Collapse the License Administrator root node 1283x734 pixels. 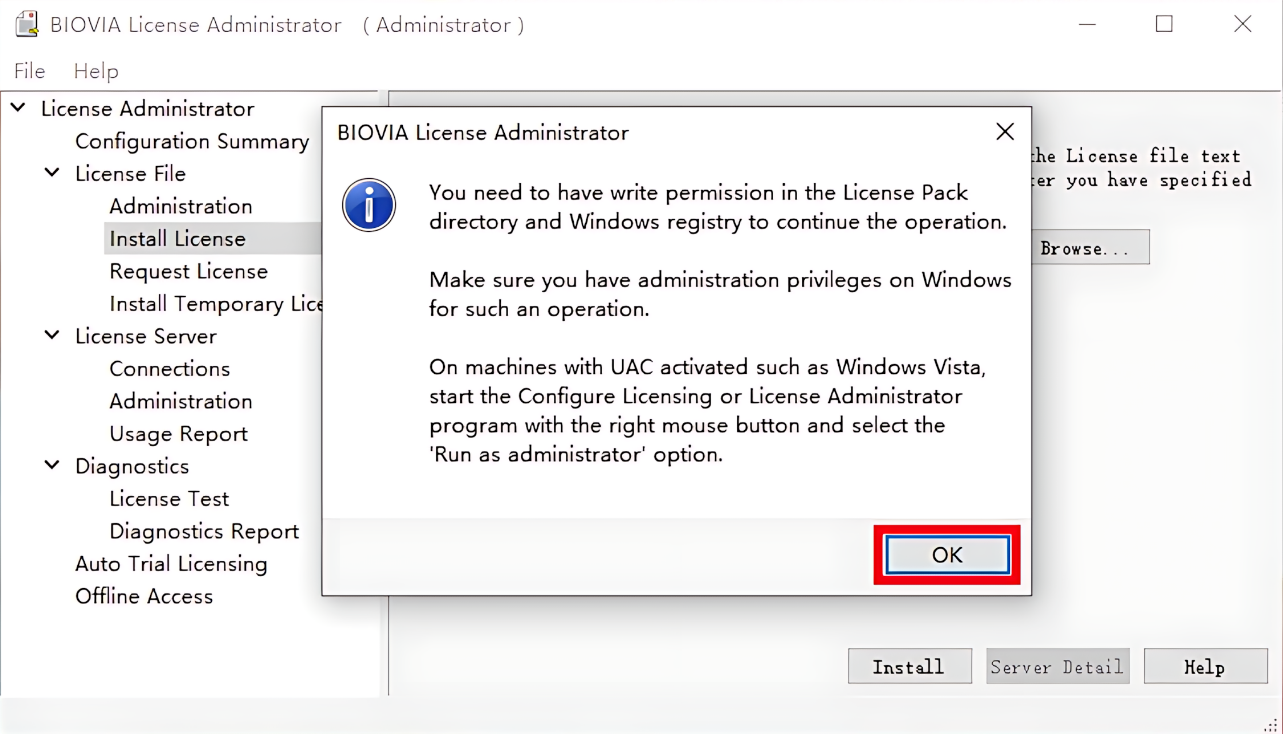[18, 107]
